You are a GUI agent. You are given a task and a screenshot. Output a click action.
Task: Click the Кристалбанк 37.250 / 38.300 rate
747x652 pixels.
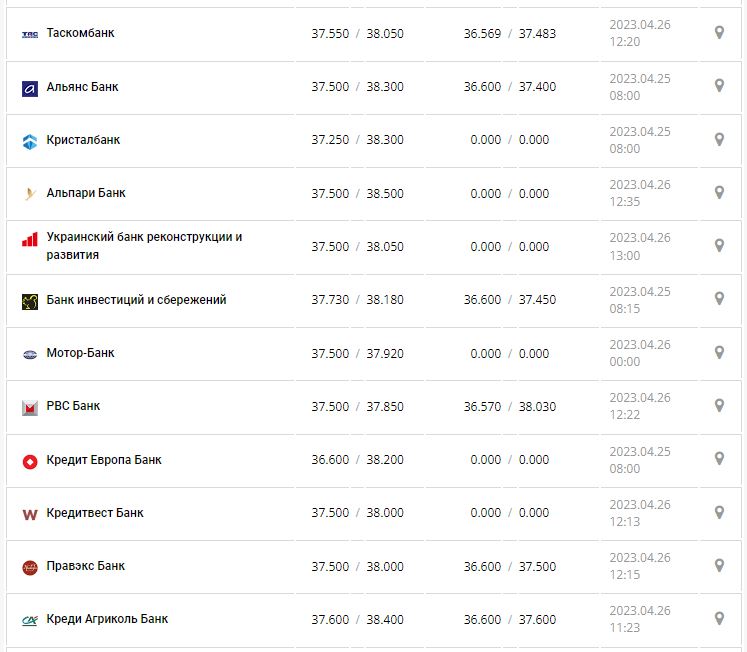coord(357,140)
